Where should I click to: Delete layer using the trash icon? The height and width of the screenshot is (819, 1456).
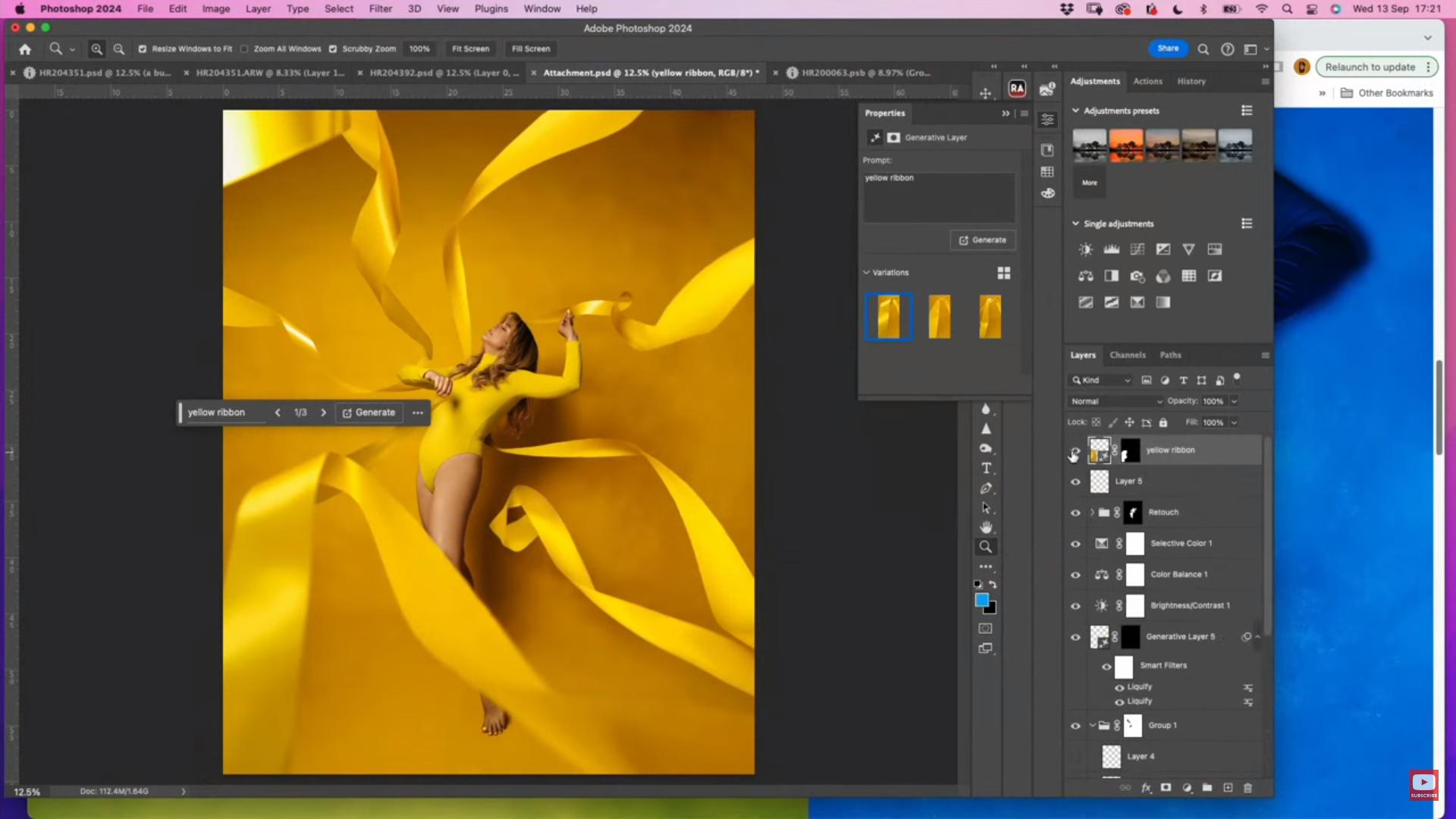(1247, 788)
